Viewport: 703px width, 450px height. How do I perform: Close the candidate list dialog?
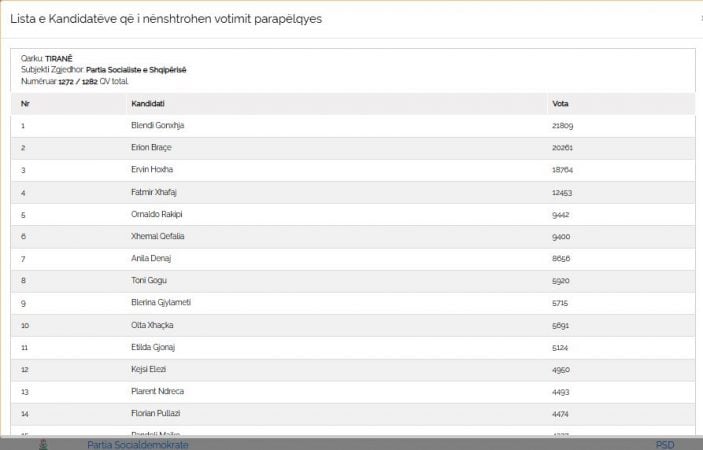pos(702,18)
